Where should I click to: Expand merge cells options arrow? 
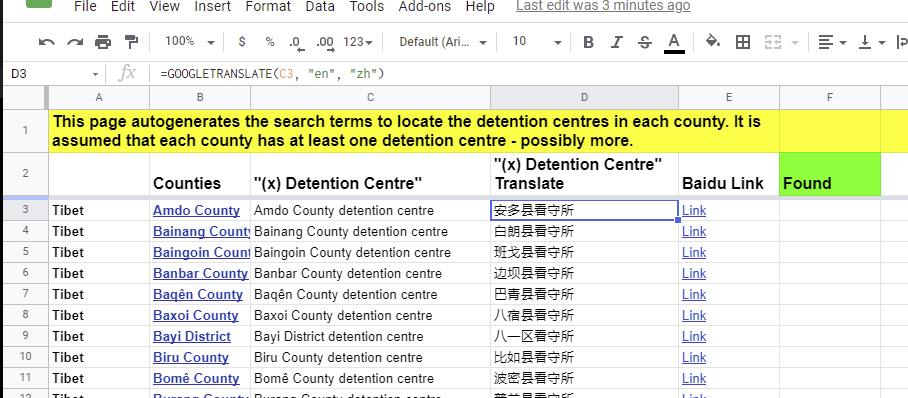click(x=795, y=42)
